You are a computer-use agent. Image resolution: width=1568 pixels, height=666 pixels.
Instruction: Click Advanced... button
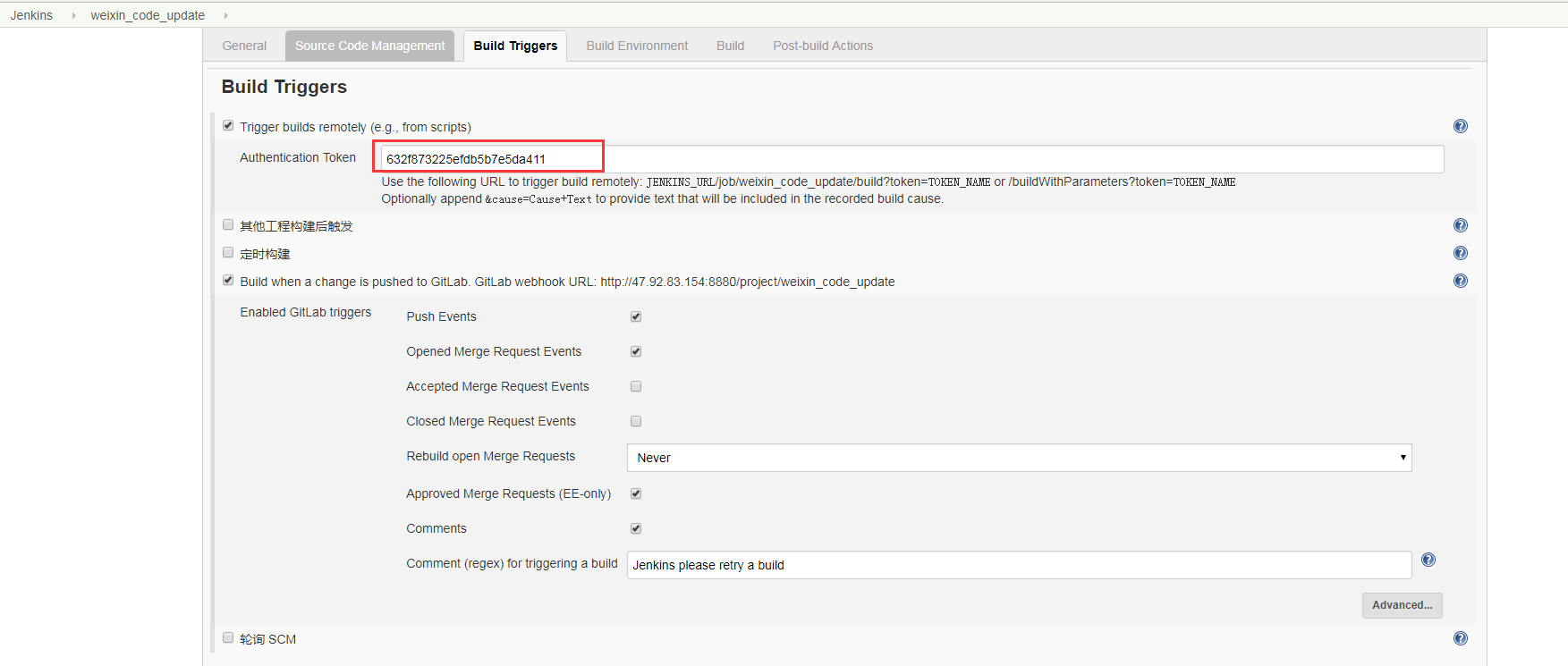pyautogui.click(x=1402, y=605)
